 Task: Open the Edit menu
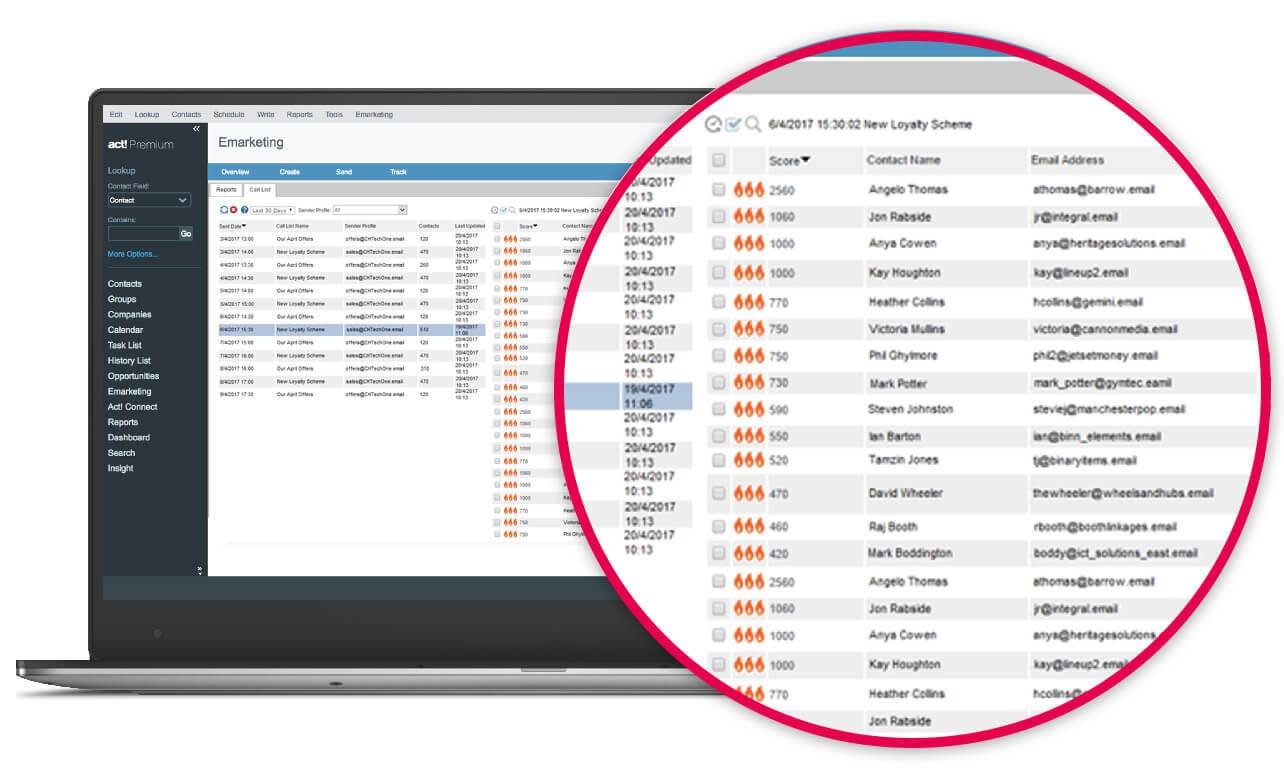pyautogui.click(x=116, y=115)
